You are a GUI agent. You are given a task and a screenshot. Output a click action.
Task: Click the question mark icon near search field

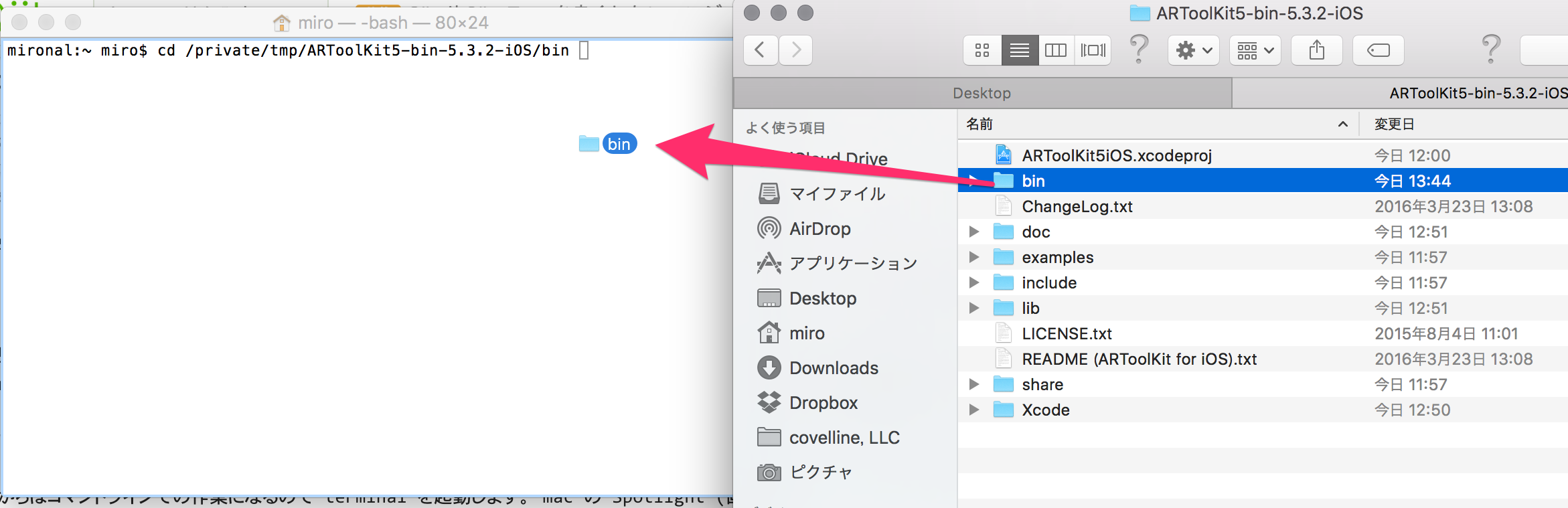(1491, 49)
